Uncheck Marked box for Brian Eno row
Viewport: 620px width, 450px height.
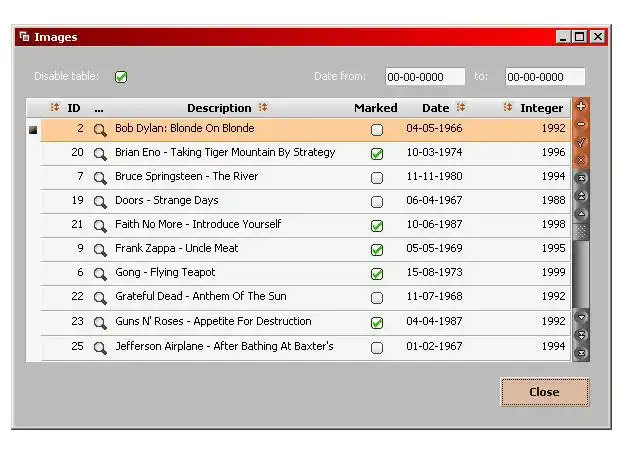coord(377,154)
